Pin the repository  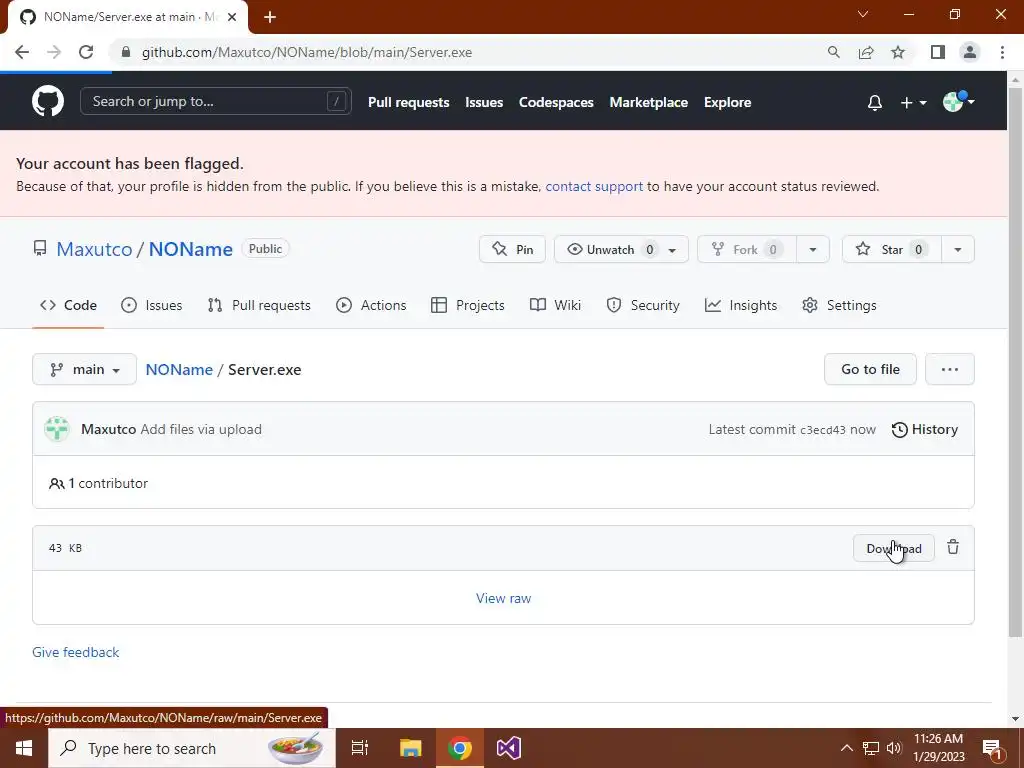pyautogui.click(x=512, y=249)
